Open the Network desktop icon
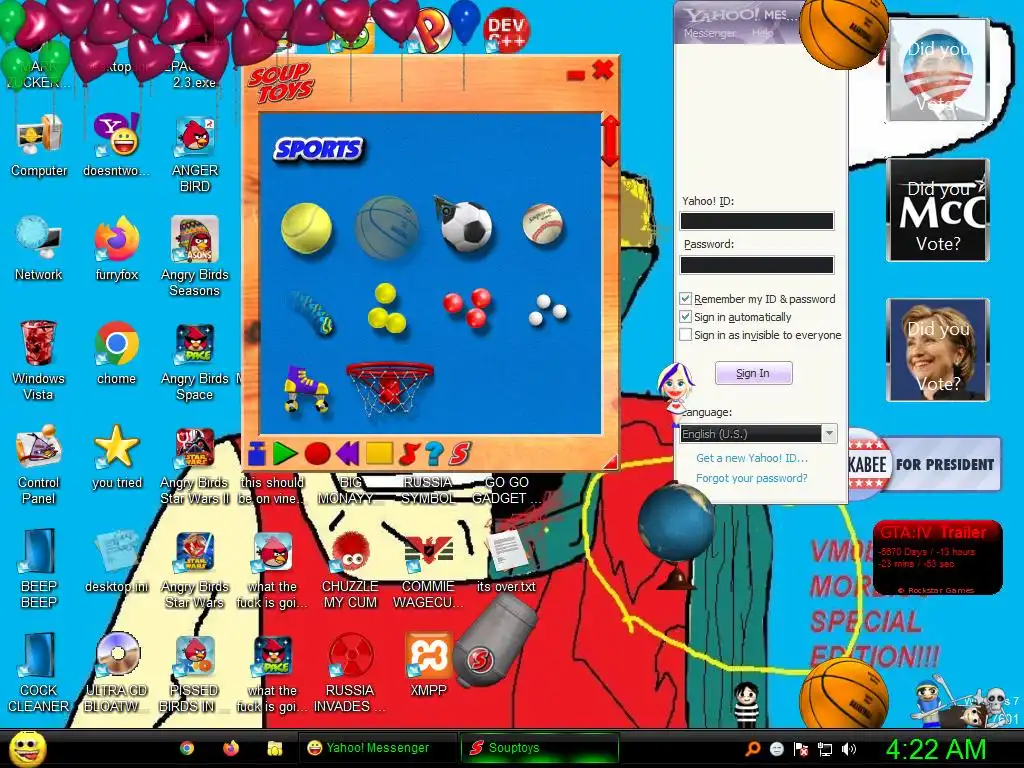 click(x=39, y=248)
